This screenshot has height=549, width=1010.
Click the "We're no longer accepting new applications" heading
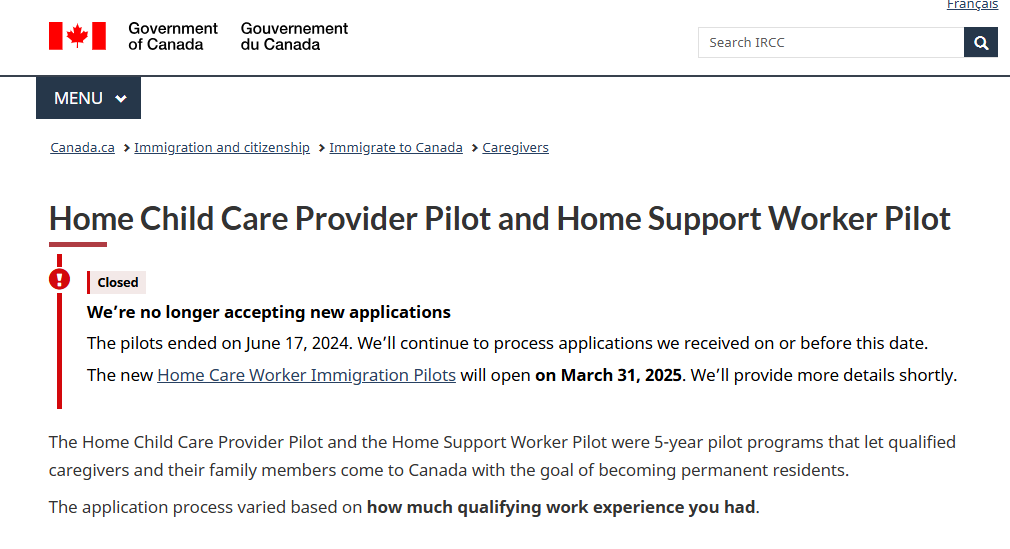coord(269,312)
